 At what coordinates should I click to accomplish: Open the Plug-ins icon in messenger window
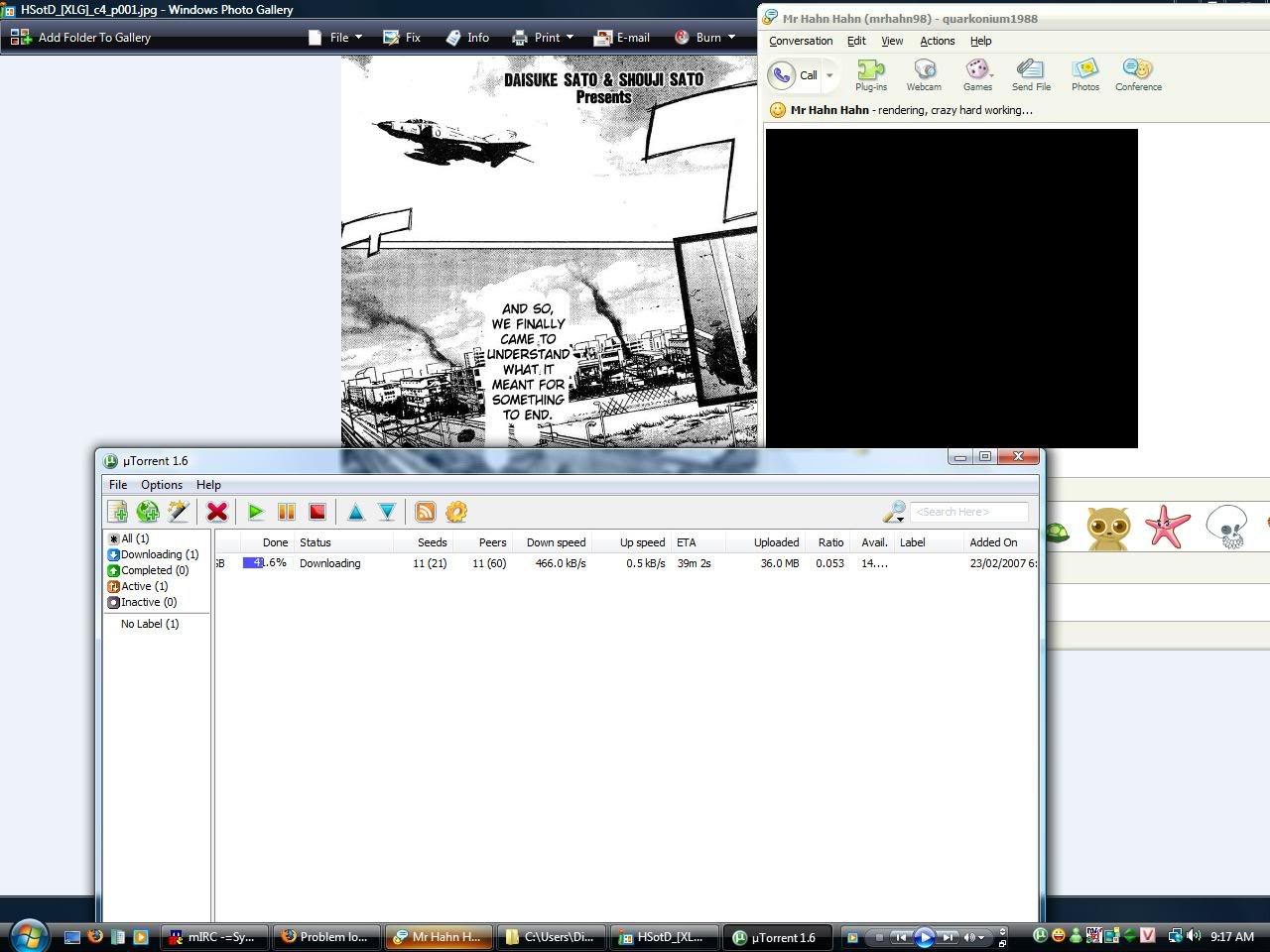tap(871, 74)
